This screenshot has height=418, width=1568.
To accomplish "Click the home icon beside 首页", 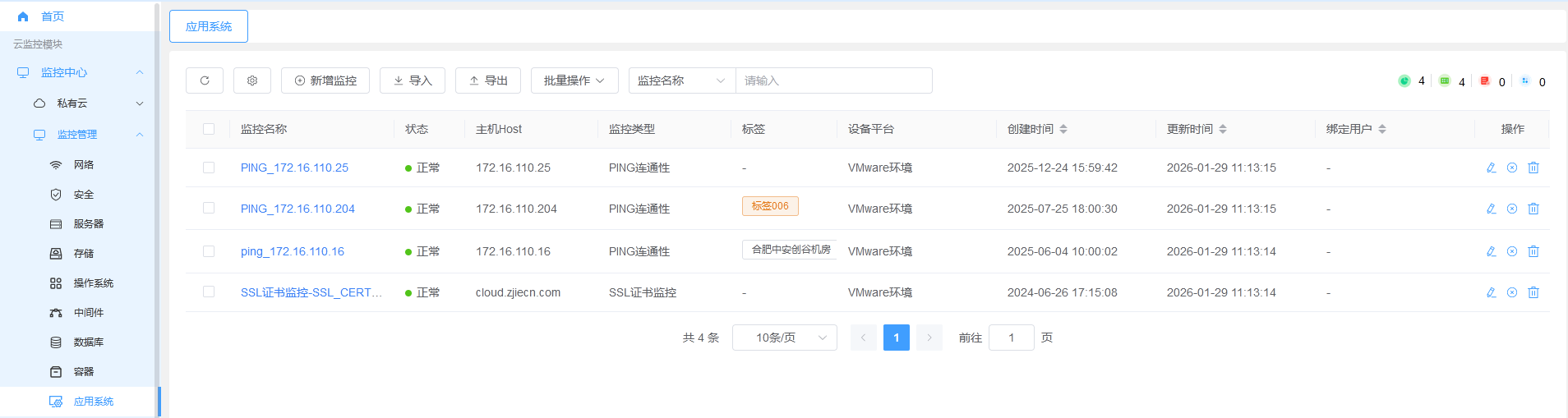I will point(23,16).
